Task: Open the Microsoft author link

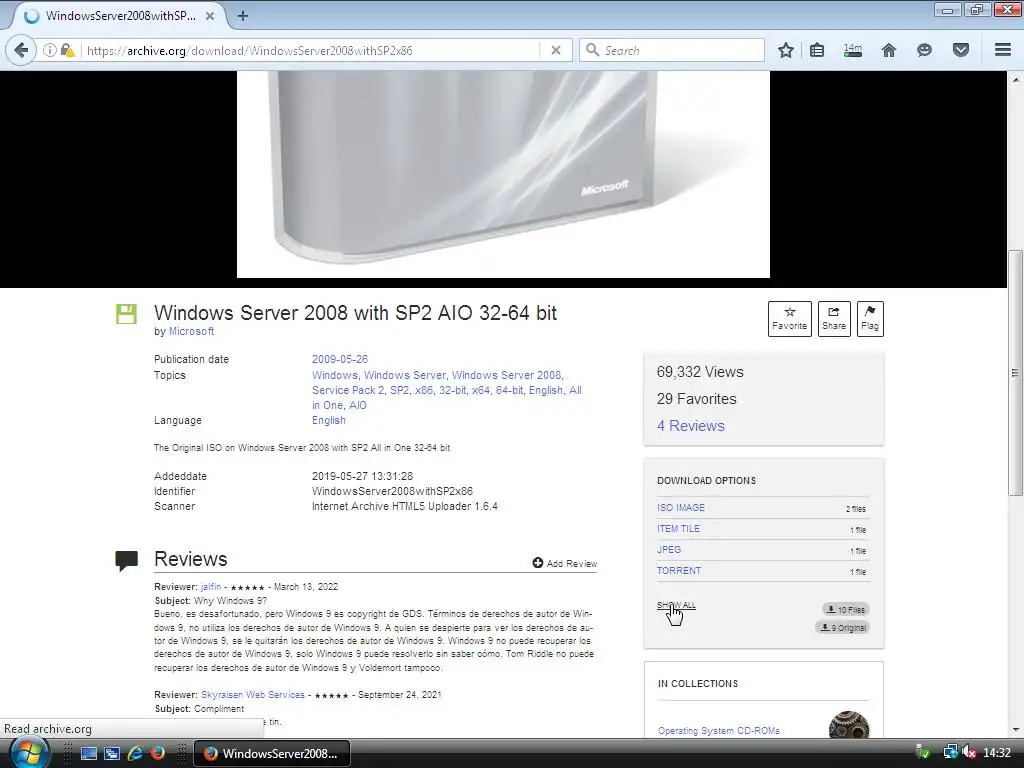Action: coord(191,331)
